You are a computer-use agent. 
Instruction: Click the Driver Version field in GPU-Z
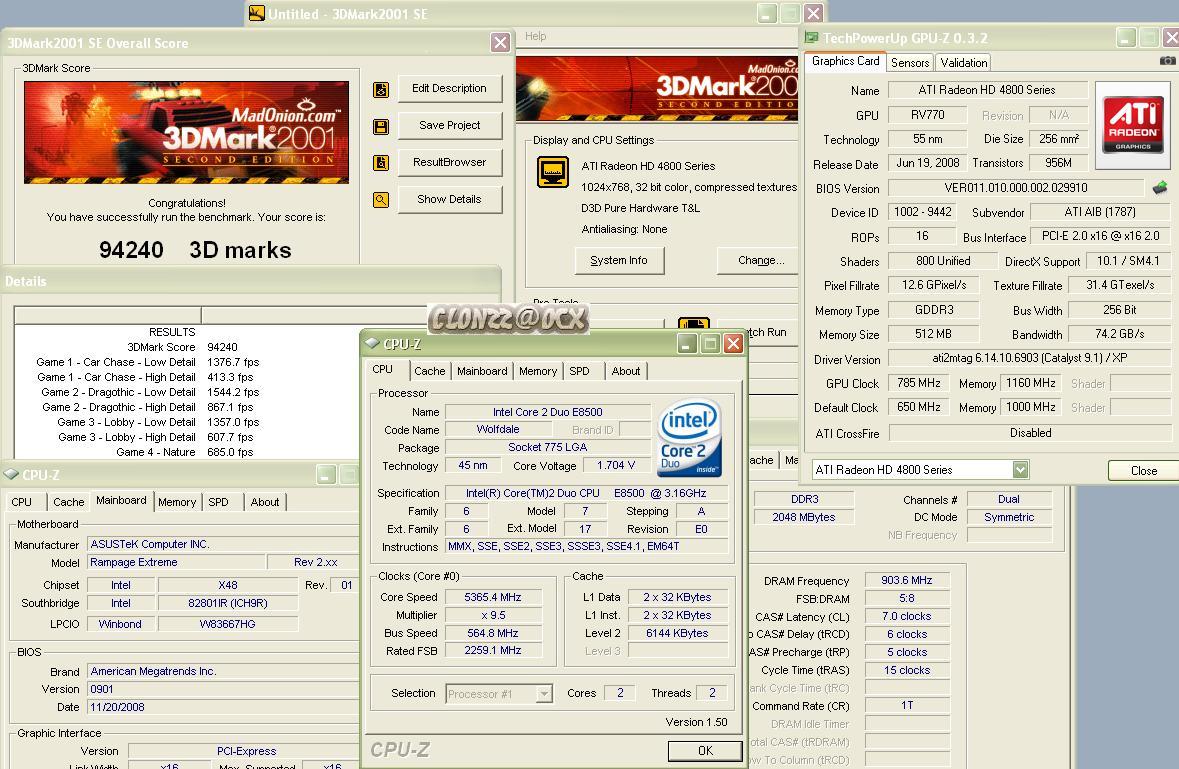1029,359
